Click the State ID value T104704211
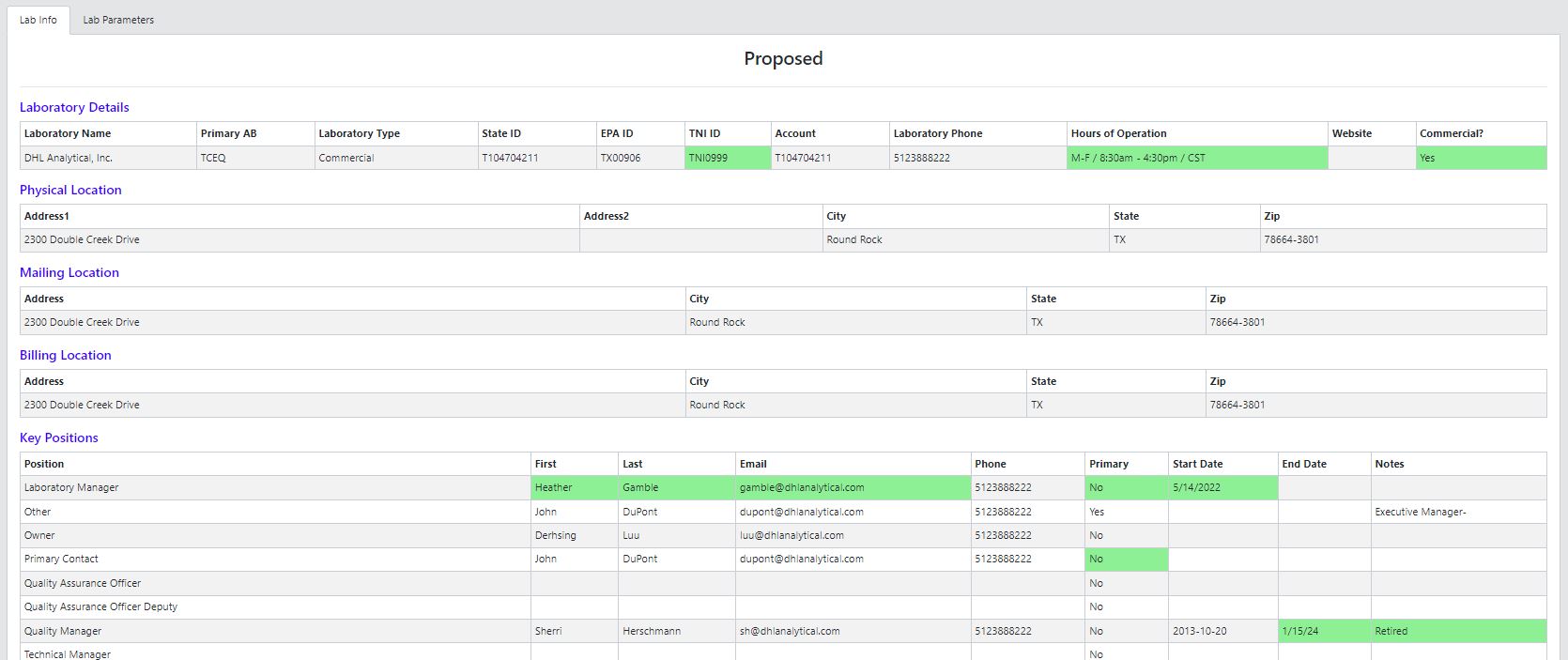Image resolution: width=1568 pixels, height=660 pixels. tap(537, 158)
